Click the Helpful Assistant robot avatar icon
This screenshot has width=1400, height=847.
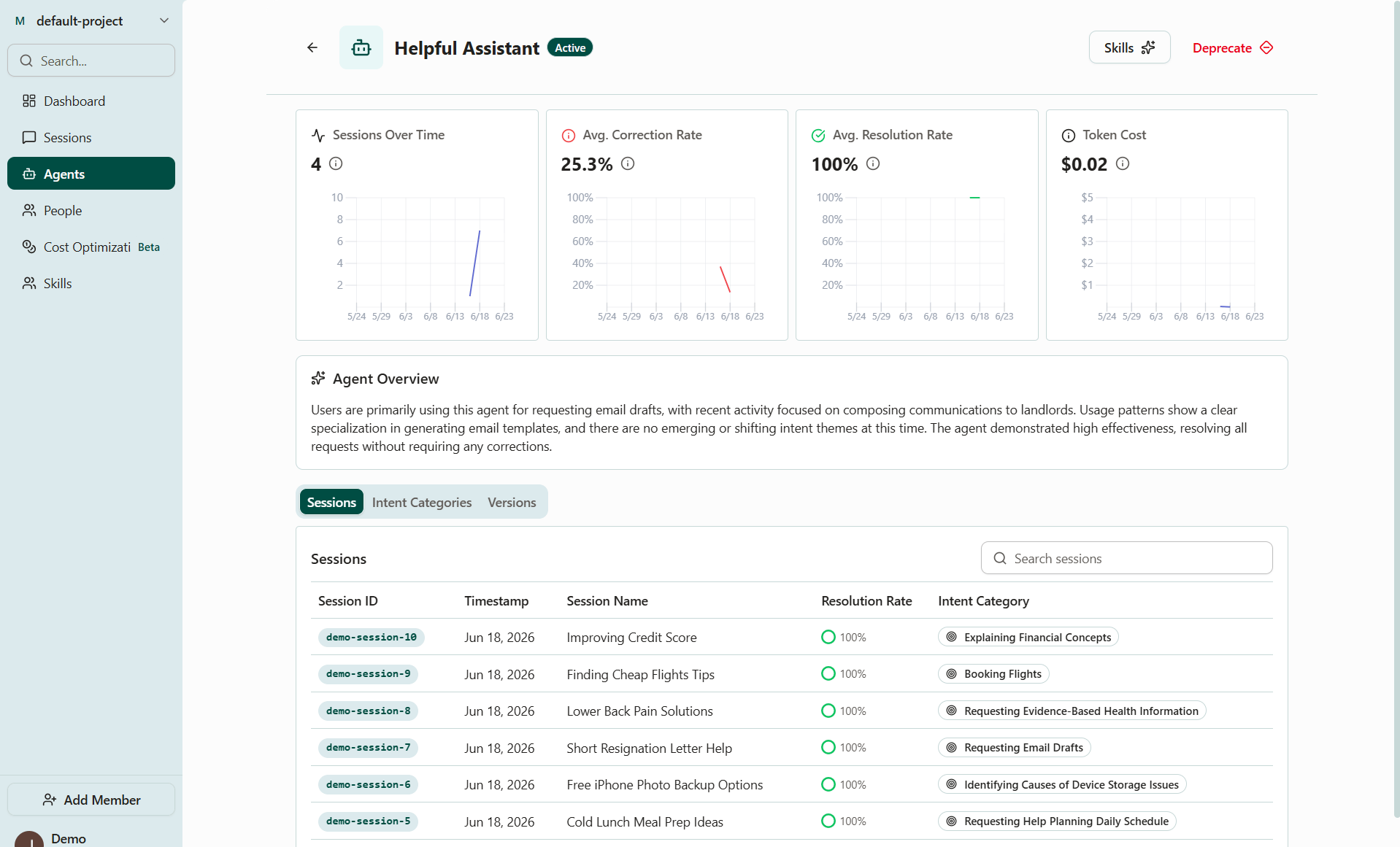361,47
